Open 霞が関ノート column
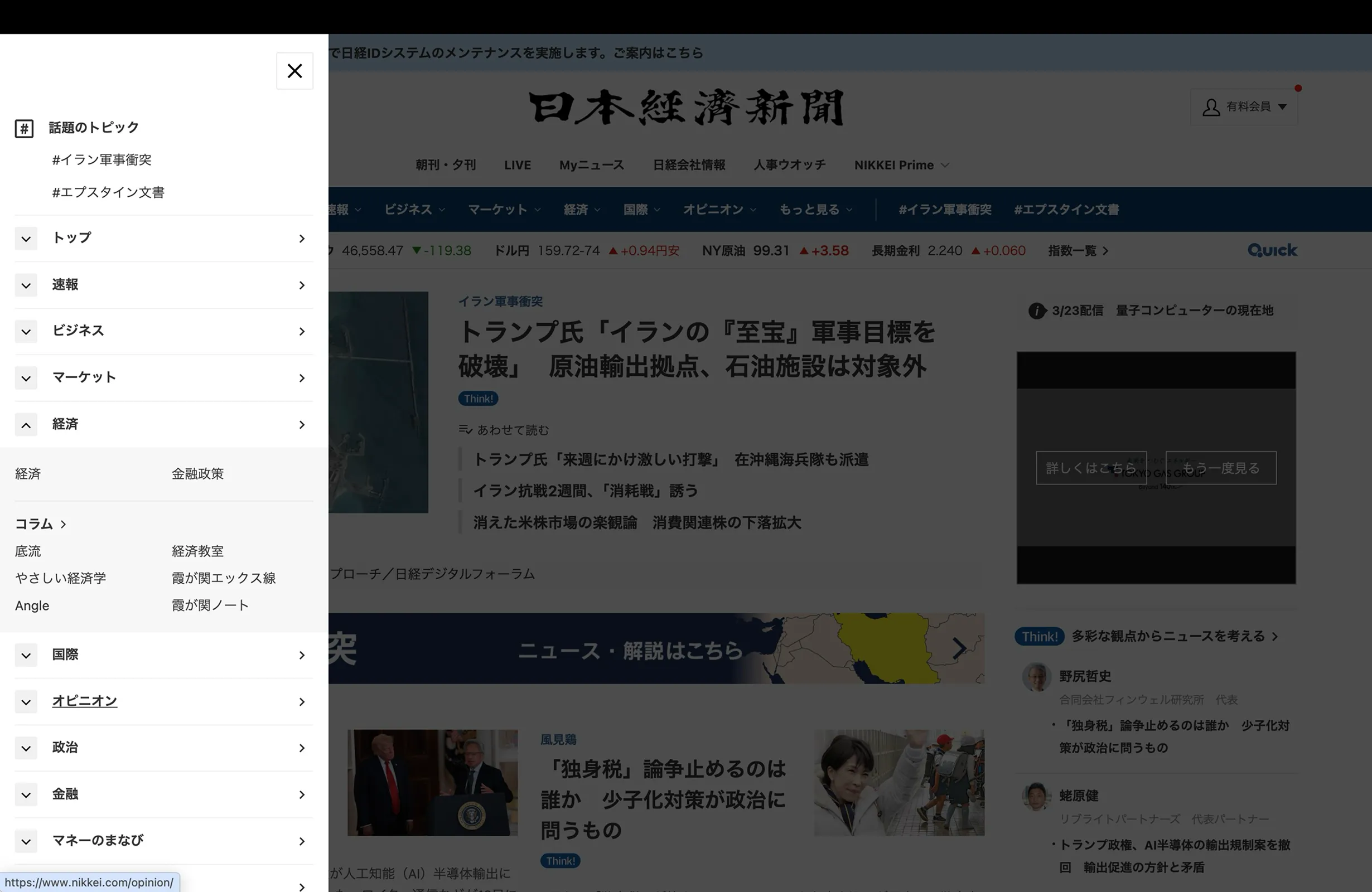 [210, 605]
